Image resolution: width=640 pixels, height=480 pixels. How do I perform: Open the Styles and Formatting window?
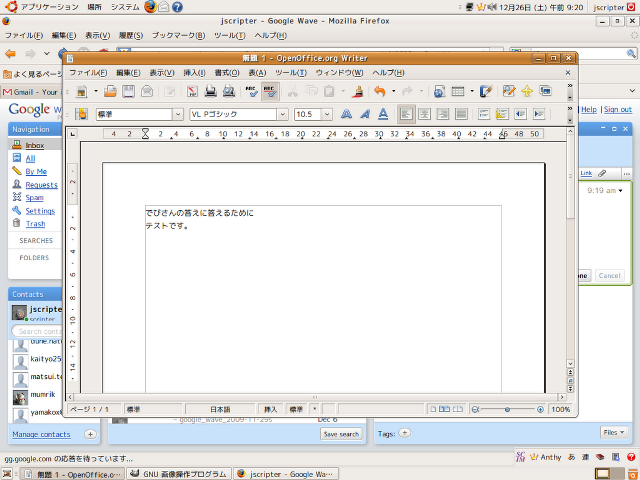[82, 114]
